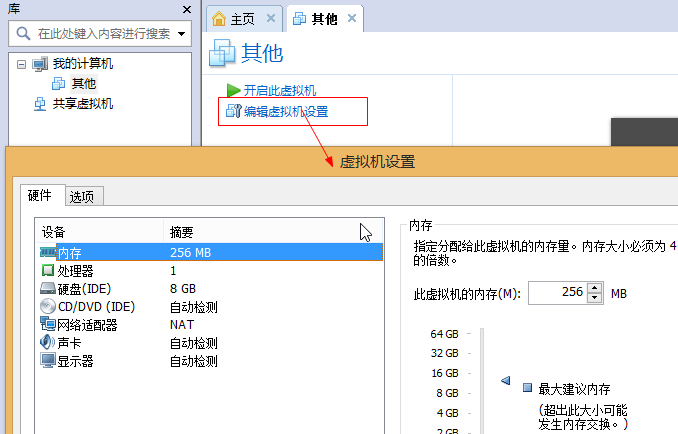The height and width of the screenshot is (434, 678).
Task: Select 我的计算机 in the library tree
Action: pos(83,64)
